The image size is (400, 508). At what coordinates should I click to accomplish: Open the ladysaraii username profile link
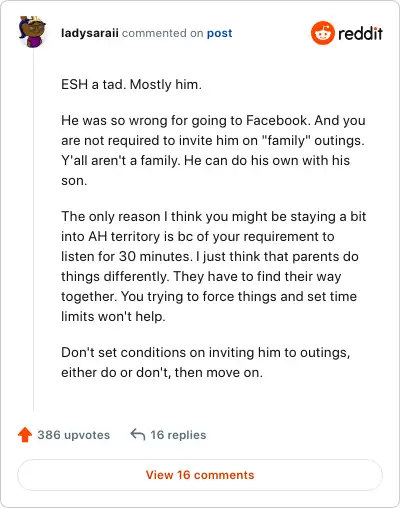pyautogui.click(x=90, y=33)
